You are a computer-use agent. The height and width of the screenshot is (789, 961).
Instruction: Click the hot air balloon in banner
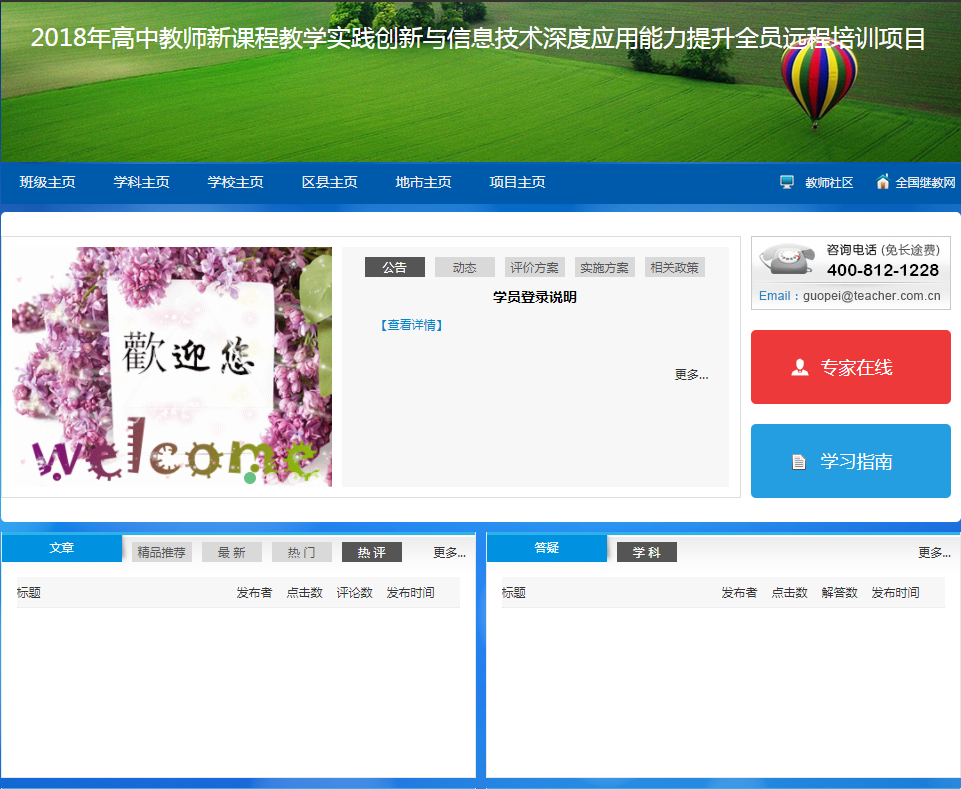[819, 83]
